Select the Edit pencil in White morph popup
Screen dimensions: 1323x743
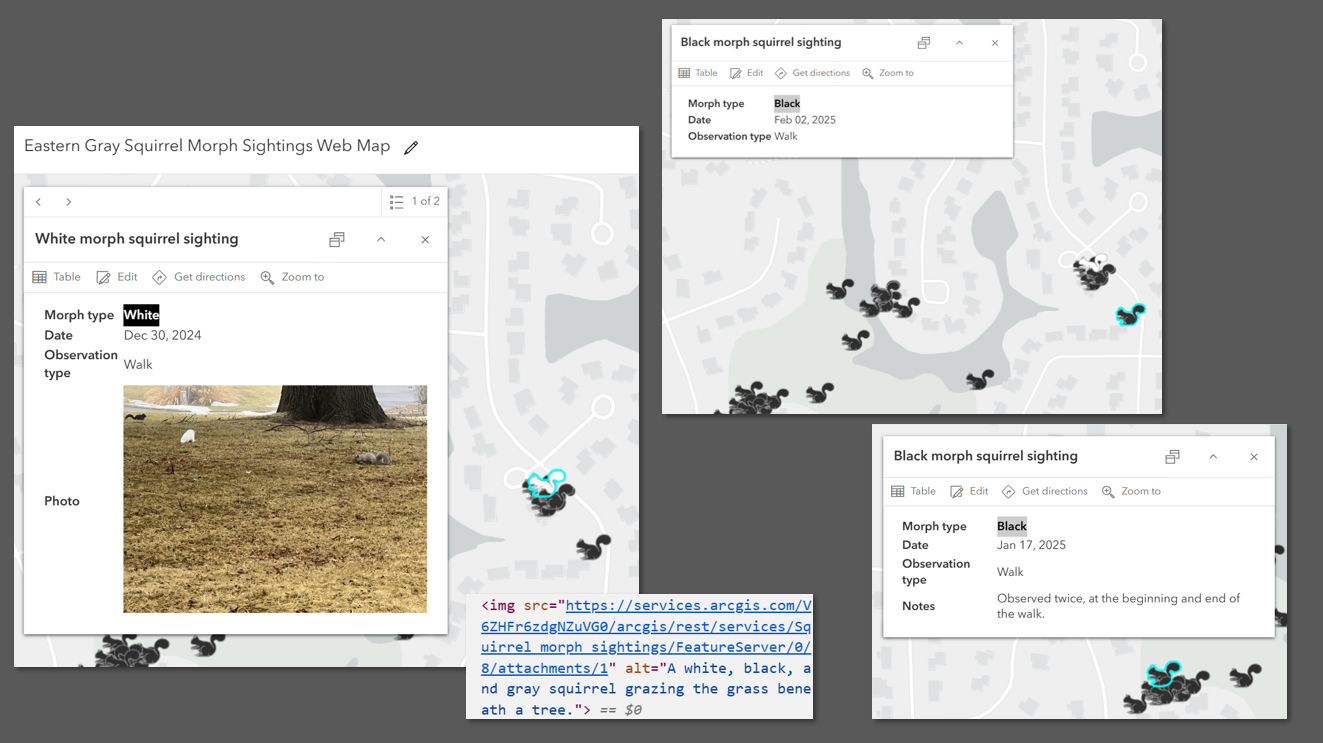(x=116, y=276)
